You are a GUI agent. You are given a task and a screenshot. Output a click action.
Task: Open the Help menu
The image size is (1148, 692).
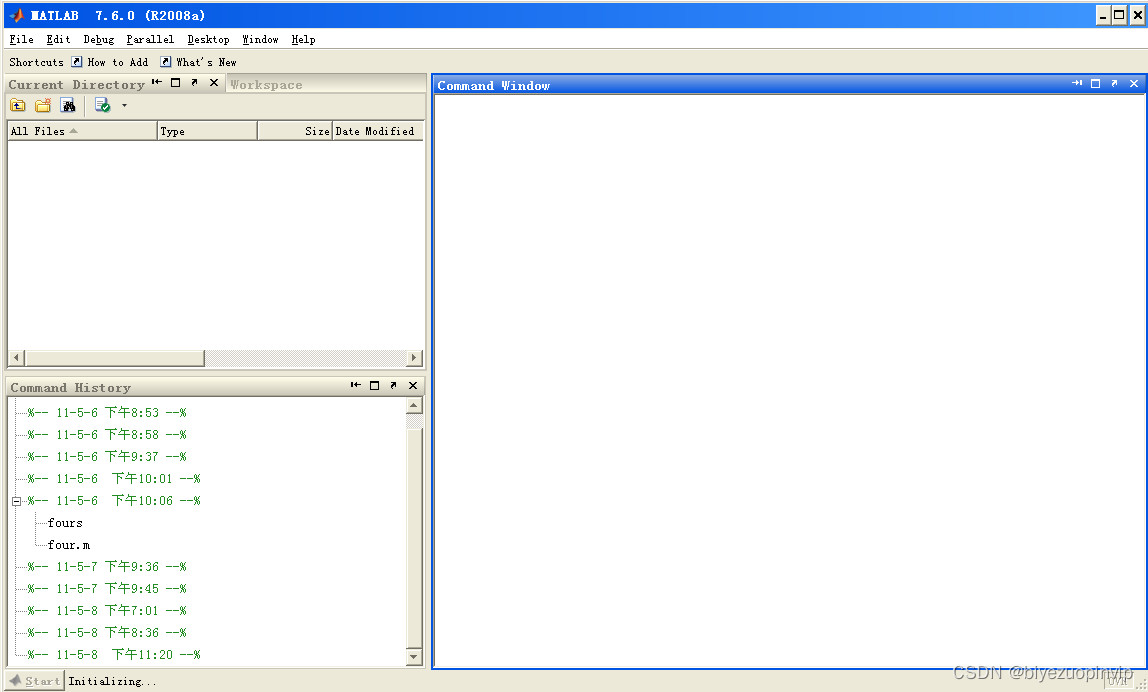tap(303, 40)
